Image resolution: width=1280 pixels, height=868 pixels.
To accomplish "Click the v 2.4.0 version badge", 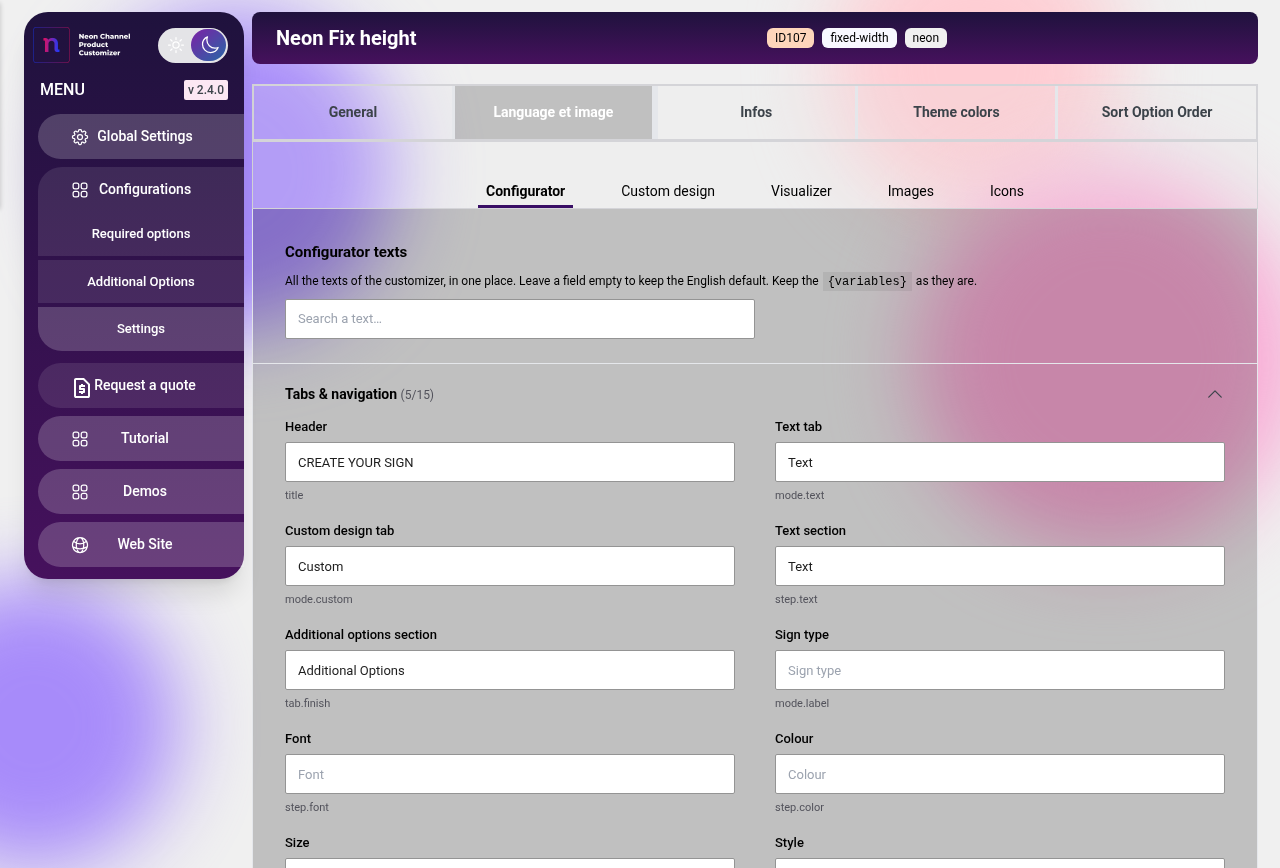I will (x=206, y=90).
